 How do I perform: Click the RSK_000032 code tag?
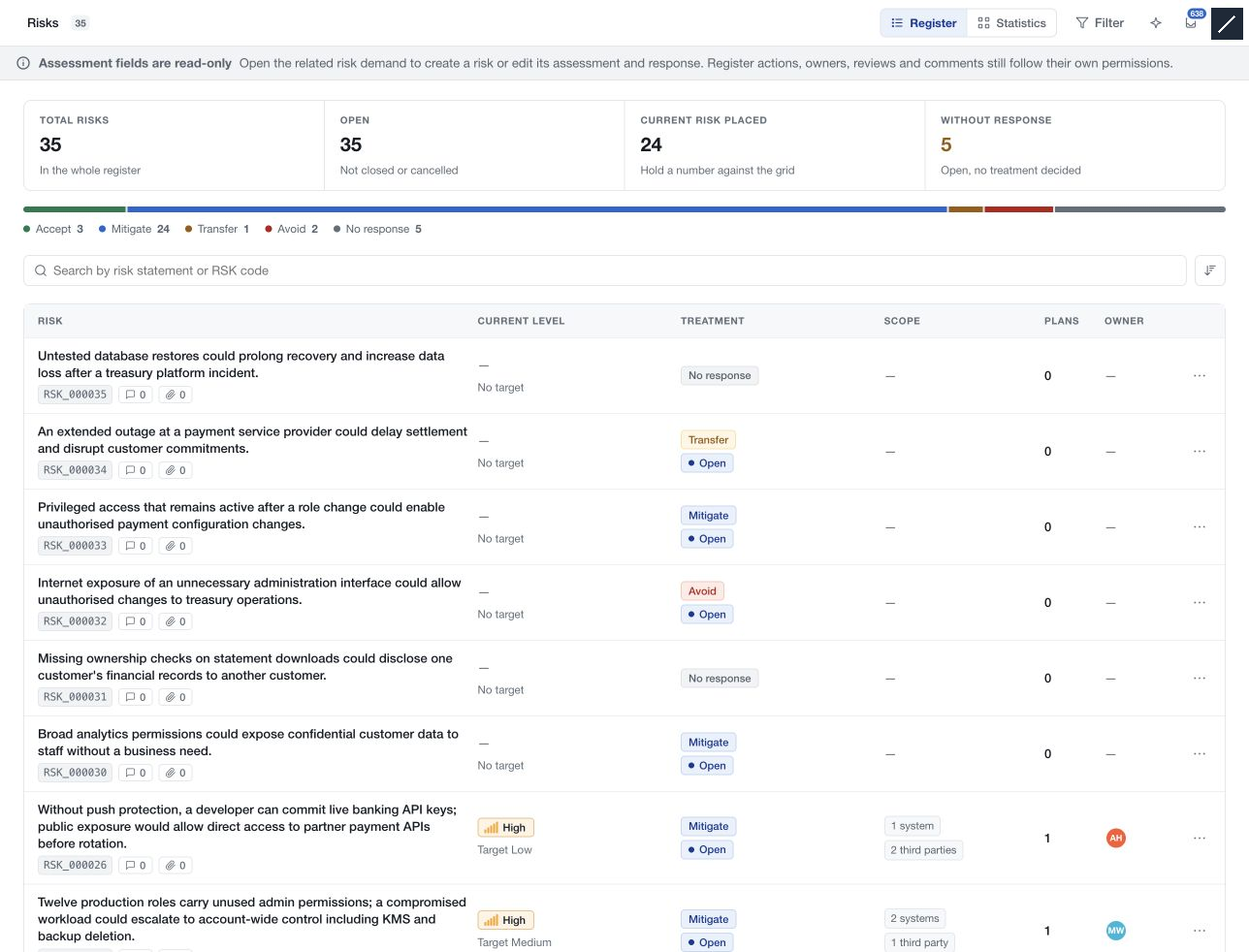click(x=75, y=621)
